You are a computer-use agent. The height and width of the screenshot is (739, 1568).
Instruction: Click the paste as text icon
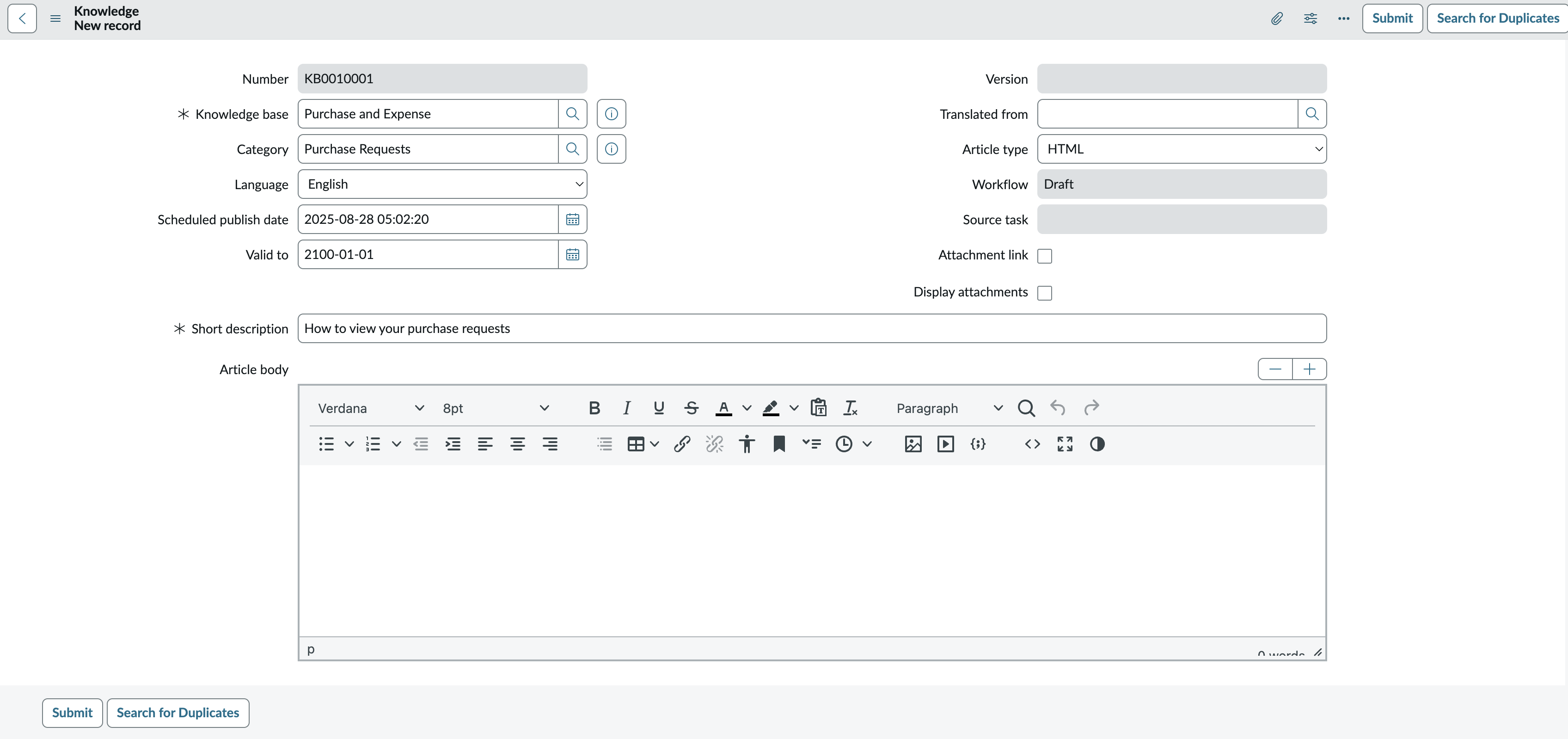pyautogui.click(x=819, y=408)
